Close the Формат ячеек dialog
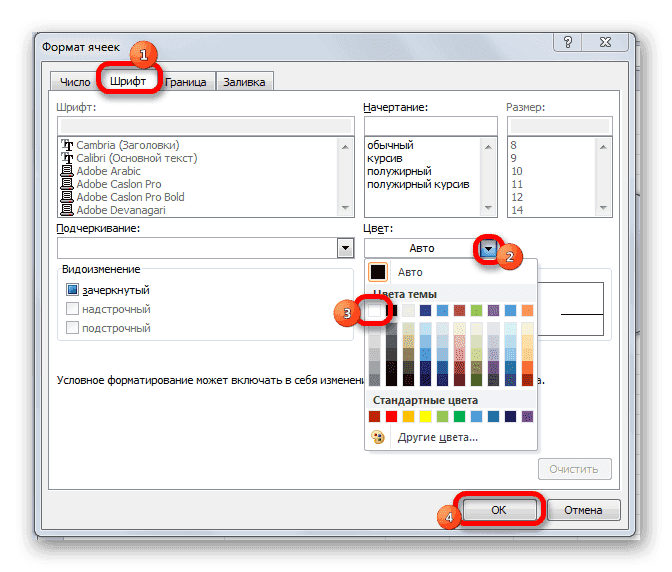 coord(605,42)
